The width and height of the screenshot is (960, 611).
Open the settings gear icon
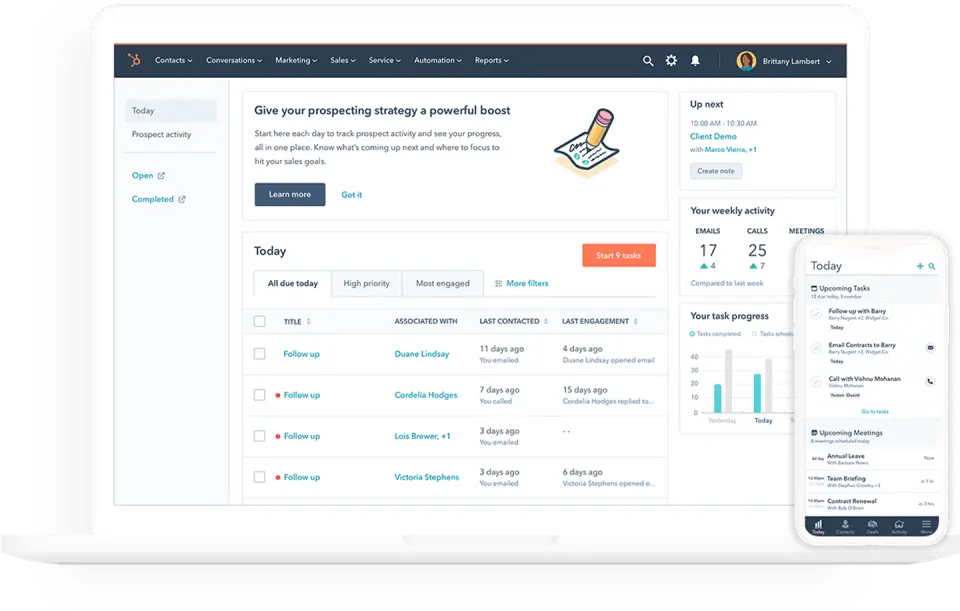click(x=671, y=60)
